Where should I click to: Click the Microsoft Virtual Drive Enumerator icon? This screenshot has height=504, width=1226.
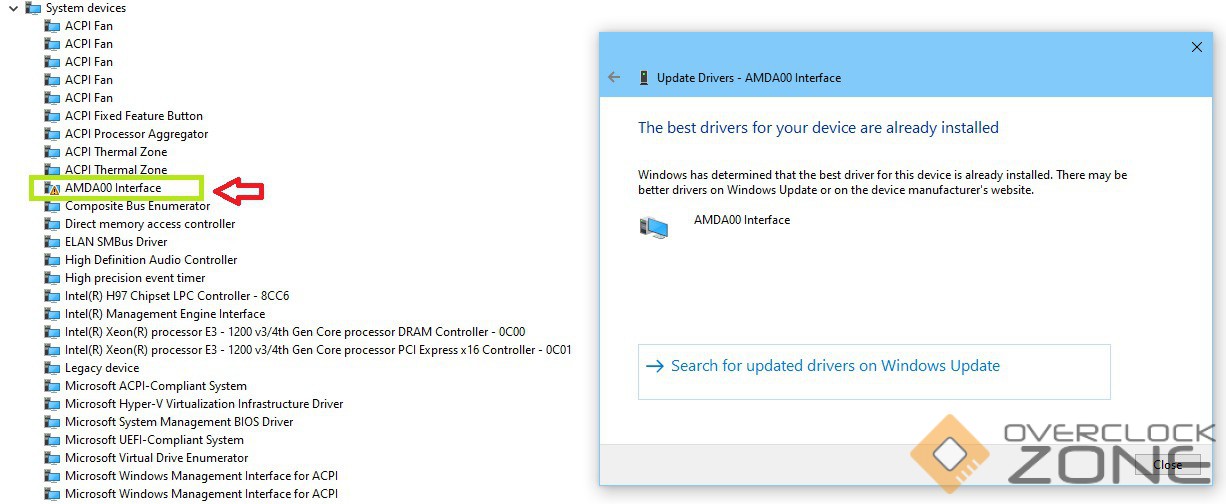click(x=52, y=458)
